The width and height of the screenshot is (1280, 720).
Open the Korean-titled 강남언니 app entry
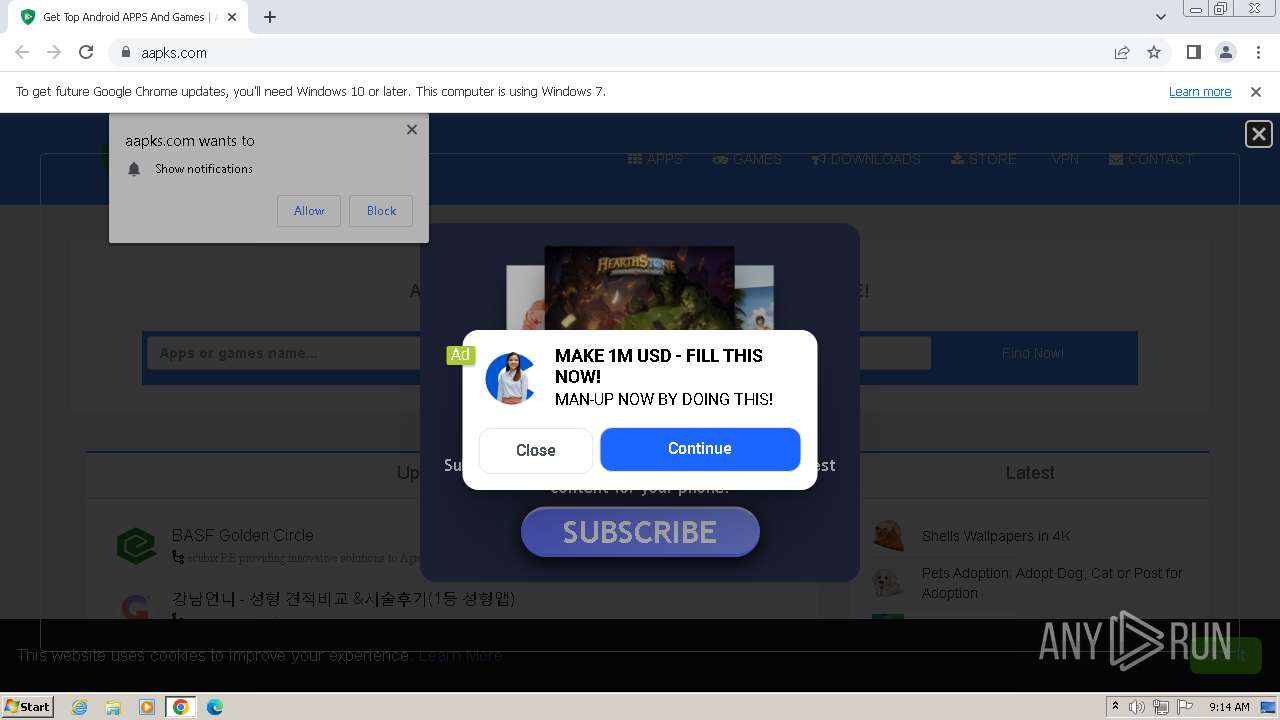tap(344, 598)
